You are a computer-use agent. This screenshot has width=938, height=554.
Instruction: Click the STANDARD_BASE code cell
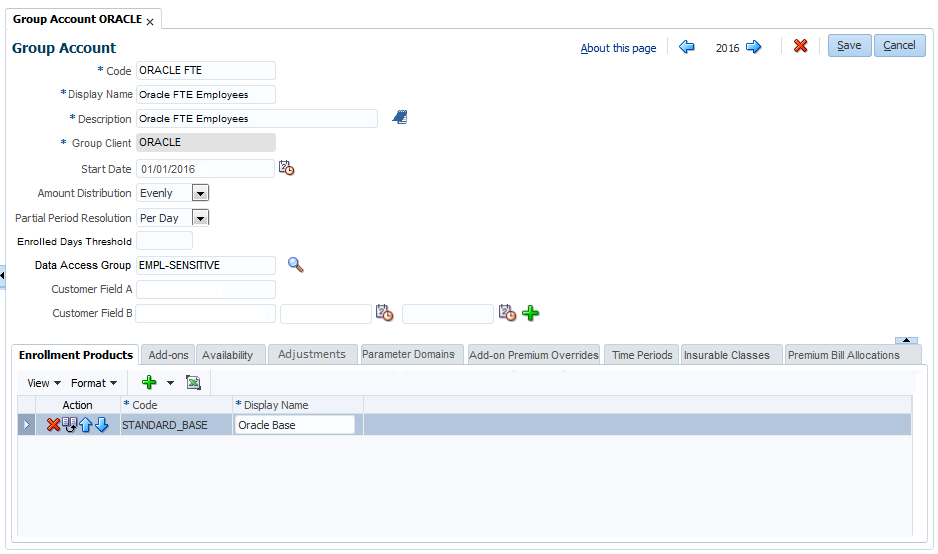coord(176,425)
